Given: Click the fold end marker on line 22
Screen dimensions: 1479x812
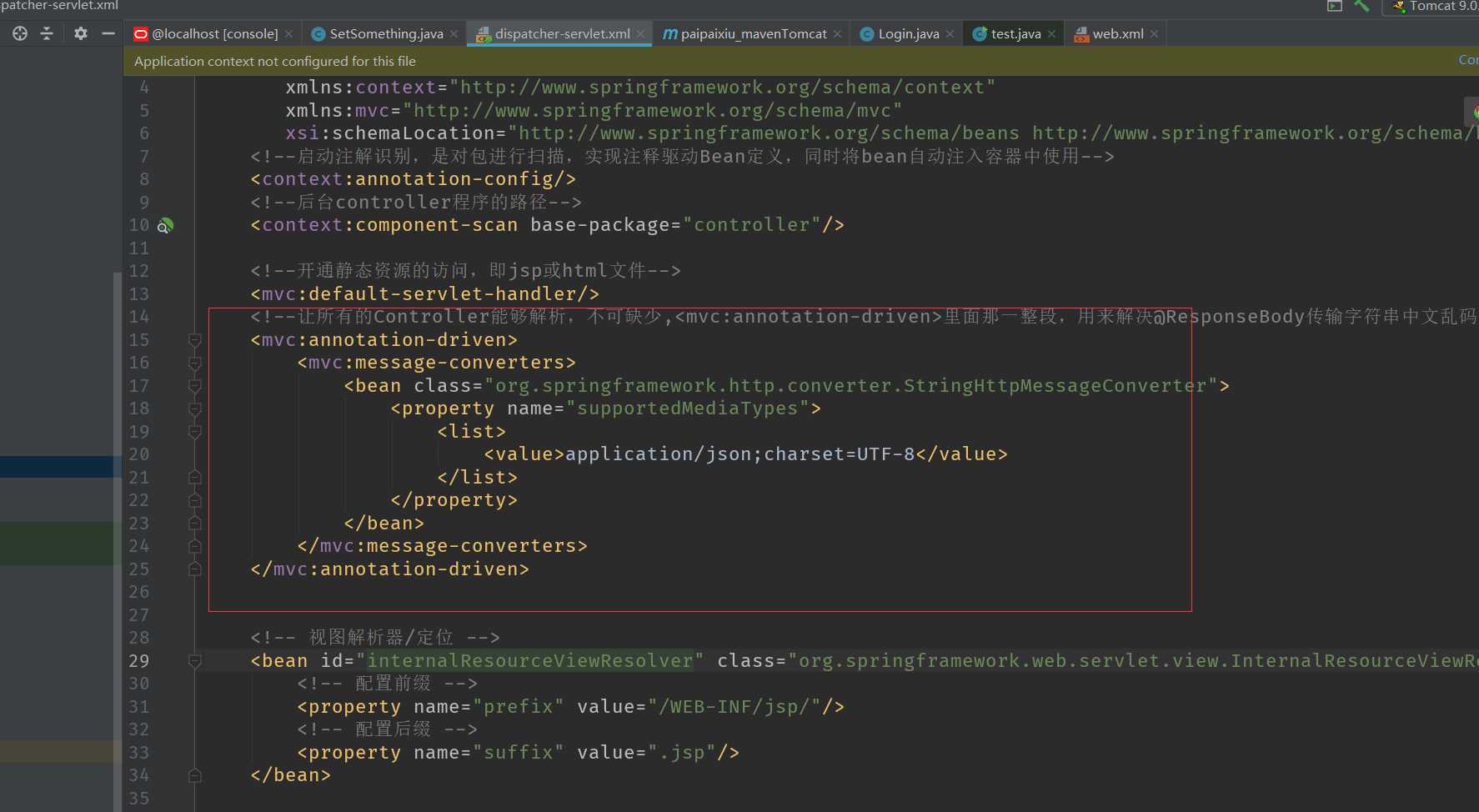Looking at the screenshot, I should point(195,501).
